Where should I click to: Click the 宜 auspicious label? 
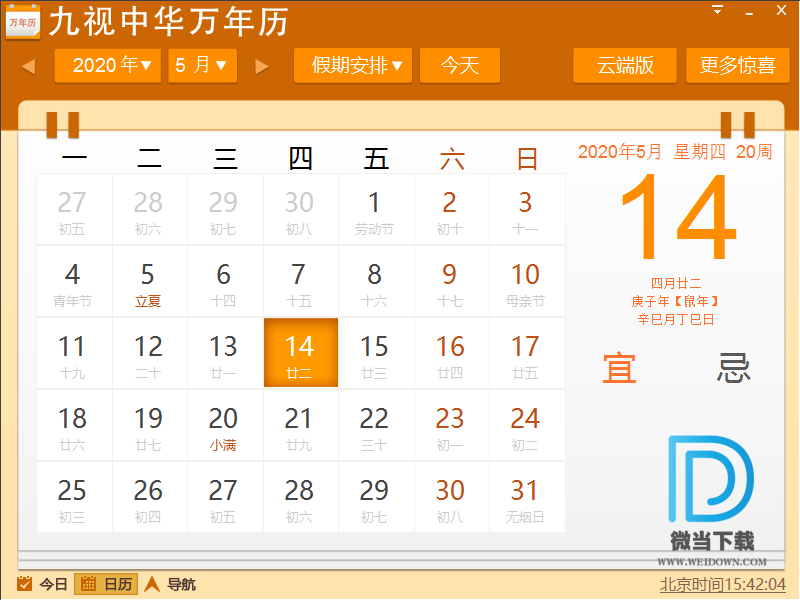coord(619,367)
